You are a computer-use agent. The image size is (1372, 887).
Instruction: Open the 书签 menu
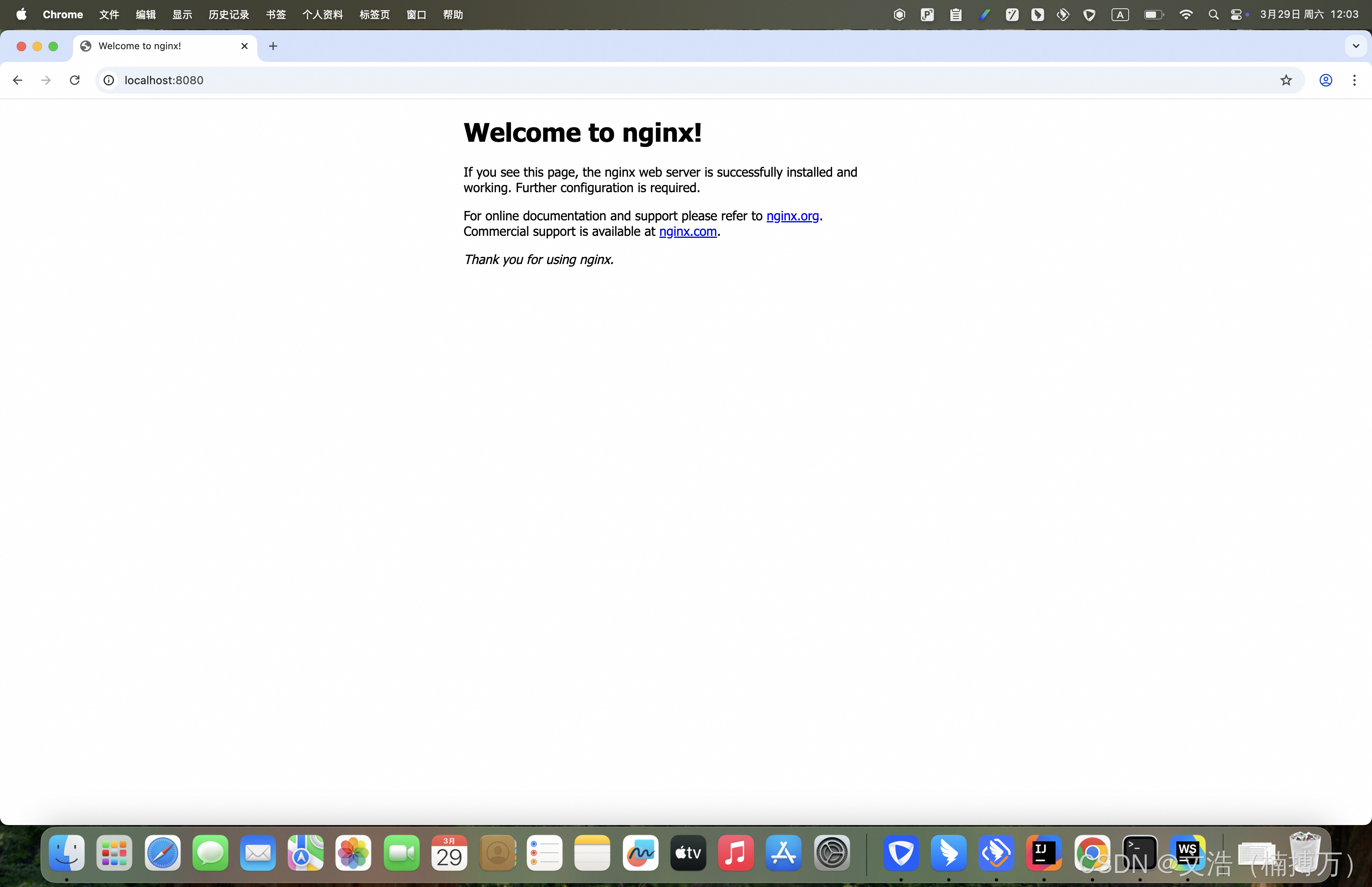pyautogui.click(x=276, y=14)
